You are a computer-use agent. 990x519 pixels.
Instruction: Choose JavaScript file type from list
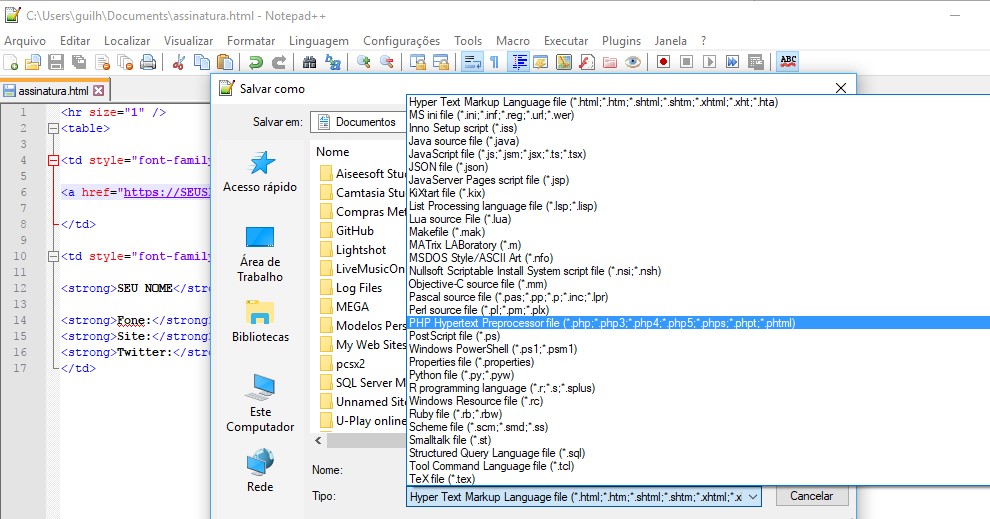pos(698,154)
